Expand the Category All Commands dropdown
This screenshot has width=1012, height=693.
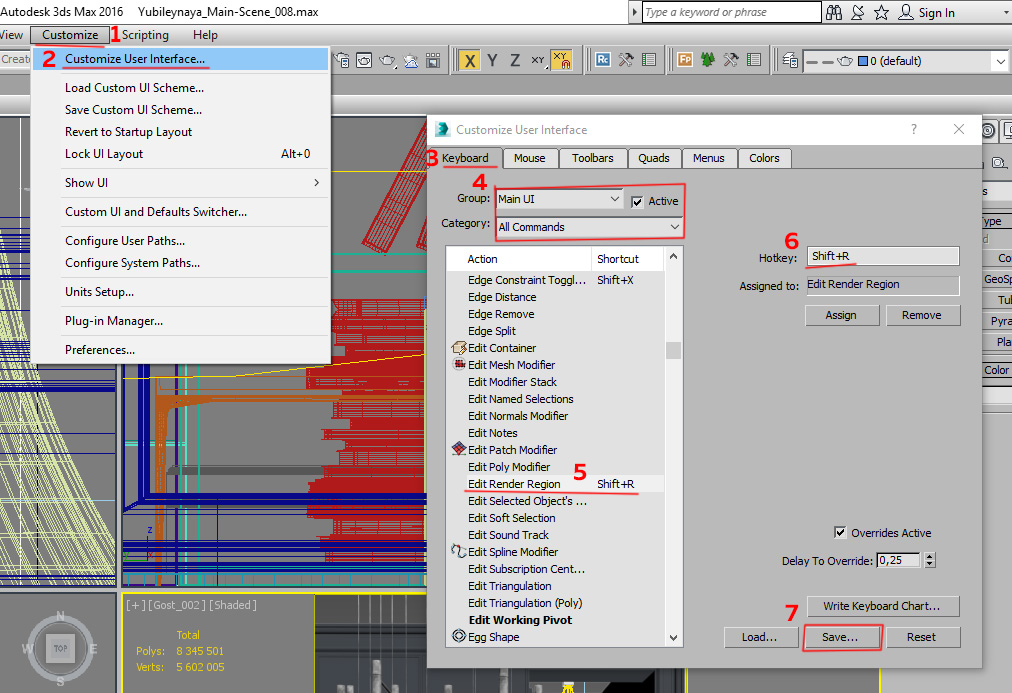(589, 227)
